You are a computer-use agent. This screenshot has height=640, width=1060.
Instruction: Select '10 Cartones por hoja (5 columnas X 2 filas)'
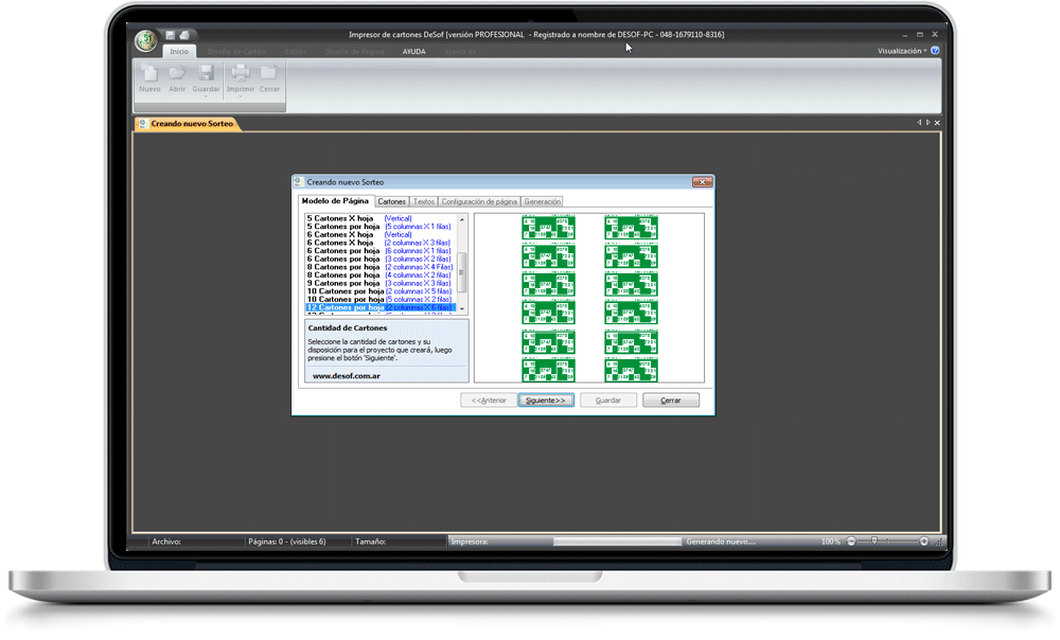(x=380, y=299)
